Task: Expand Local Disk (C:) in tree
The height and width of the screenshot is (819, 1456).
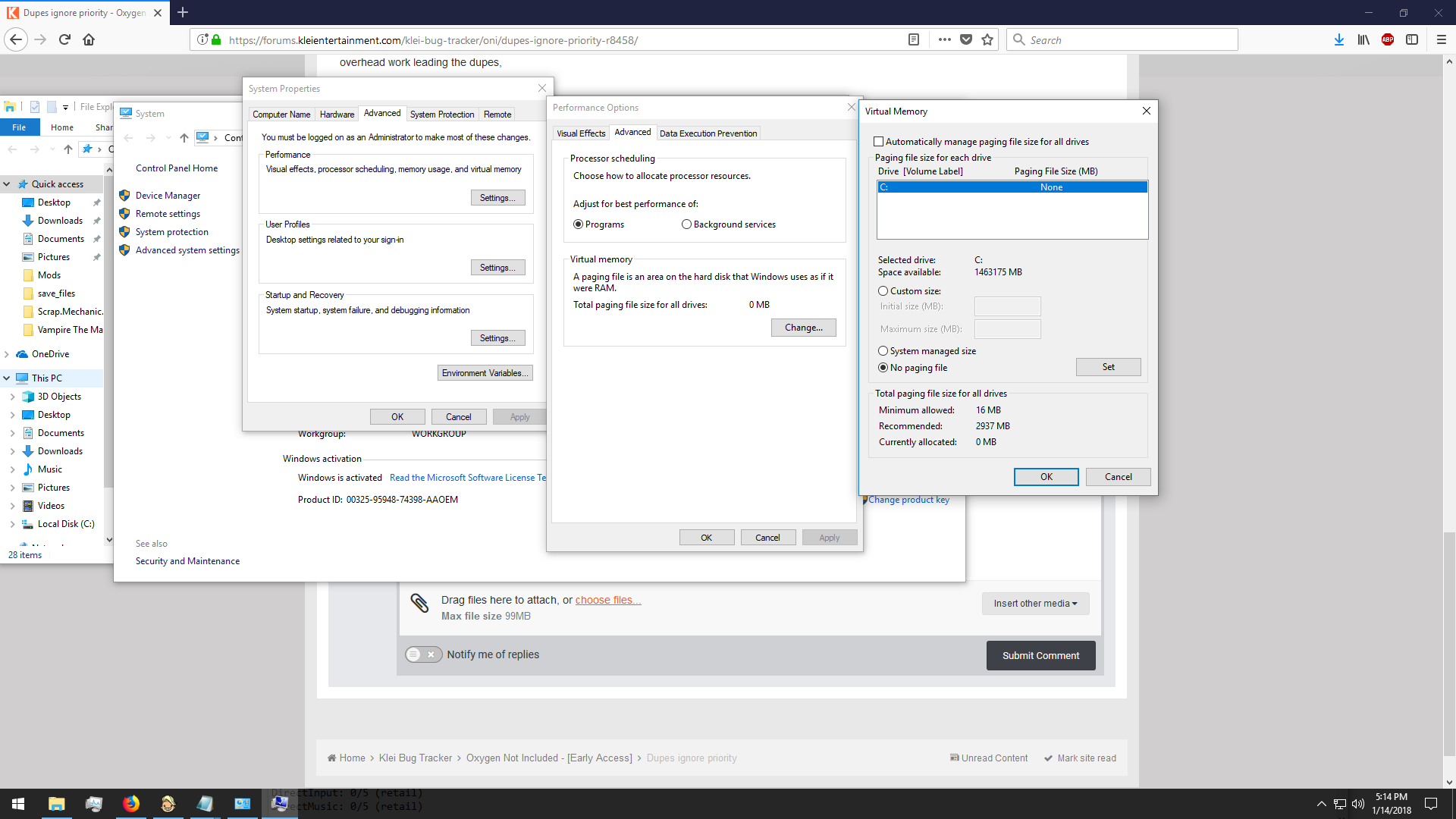Action: [12, 524]
